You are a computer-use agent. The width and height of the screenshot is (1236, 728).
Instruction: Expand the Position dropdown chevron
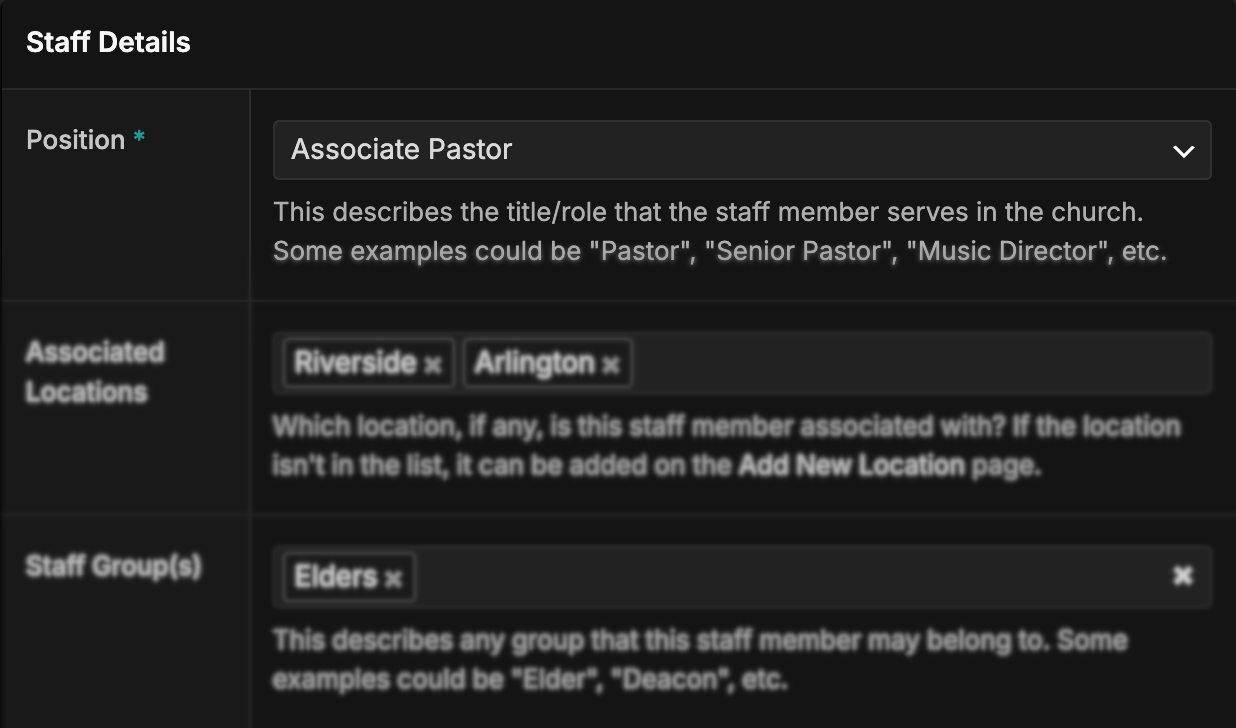pyautogui.click(x=1183, y=151)
